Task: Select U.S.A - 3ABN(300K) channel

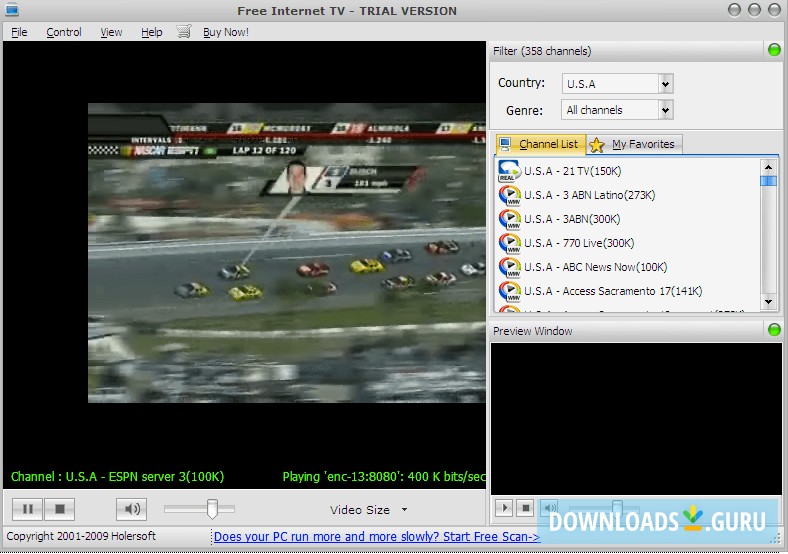Action: [x=572, y=219]
